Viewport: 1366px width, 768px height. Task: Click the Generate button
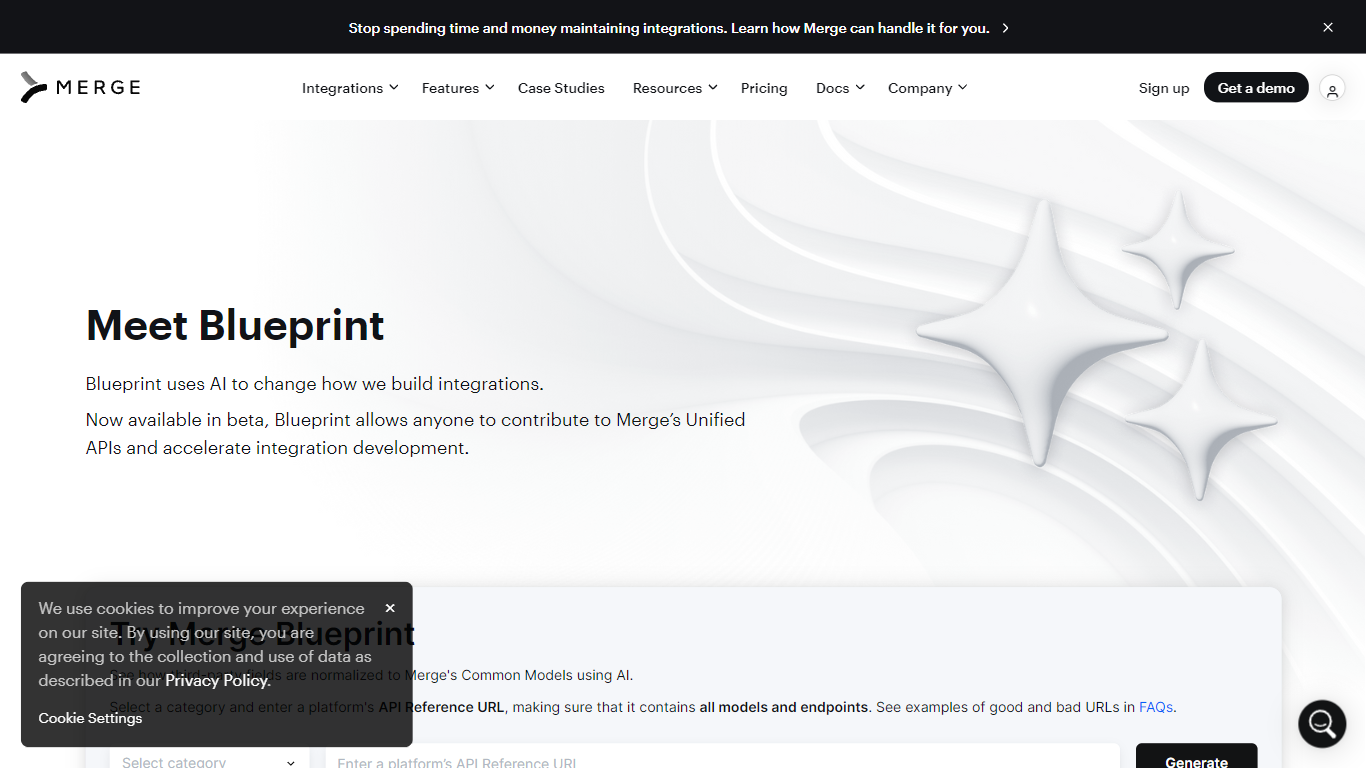(x=1196, y=758)
